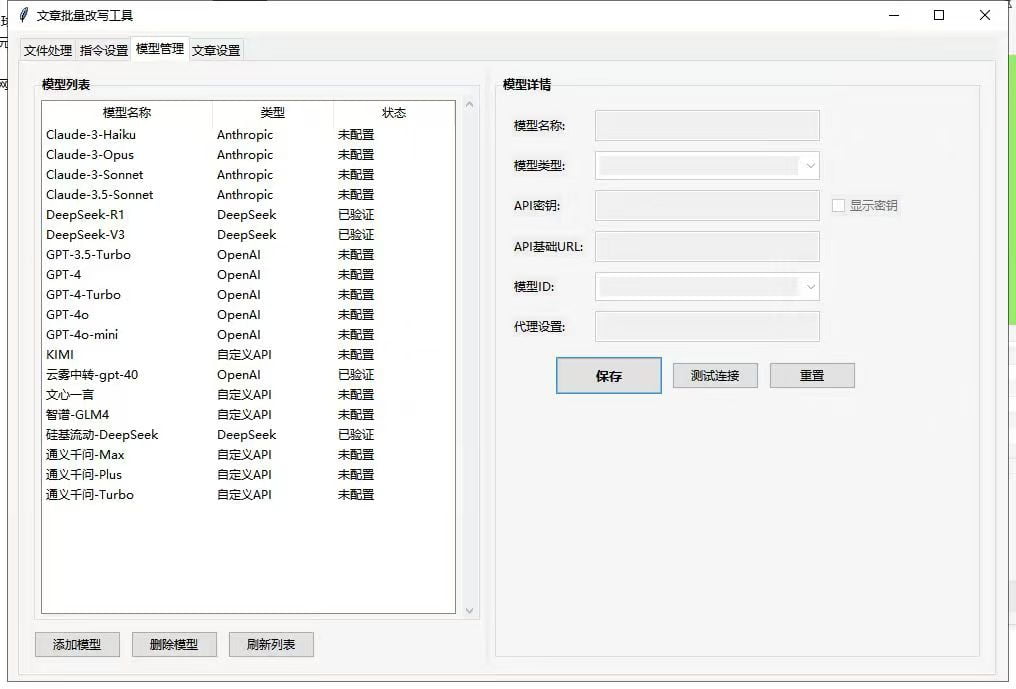Select the 模型管理 tab
Viewport: 1016px width, 689px height.
(159, 49)
